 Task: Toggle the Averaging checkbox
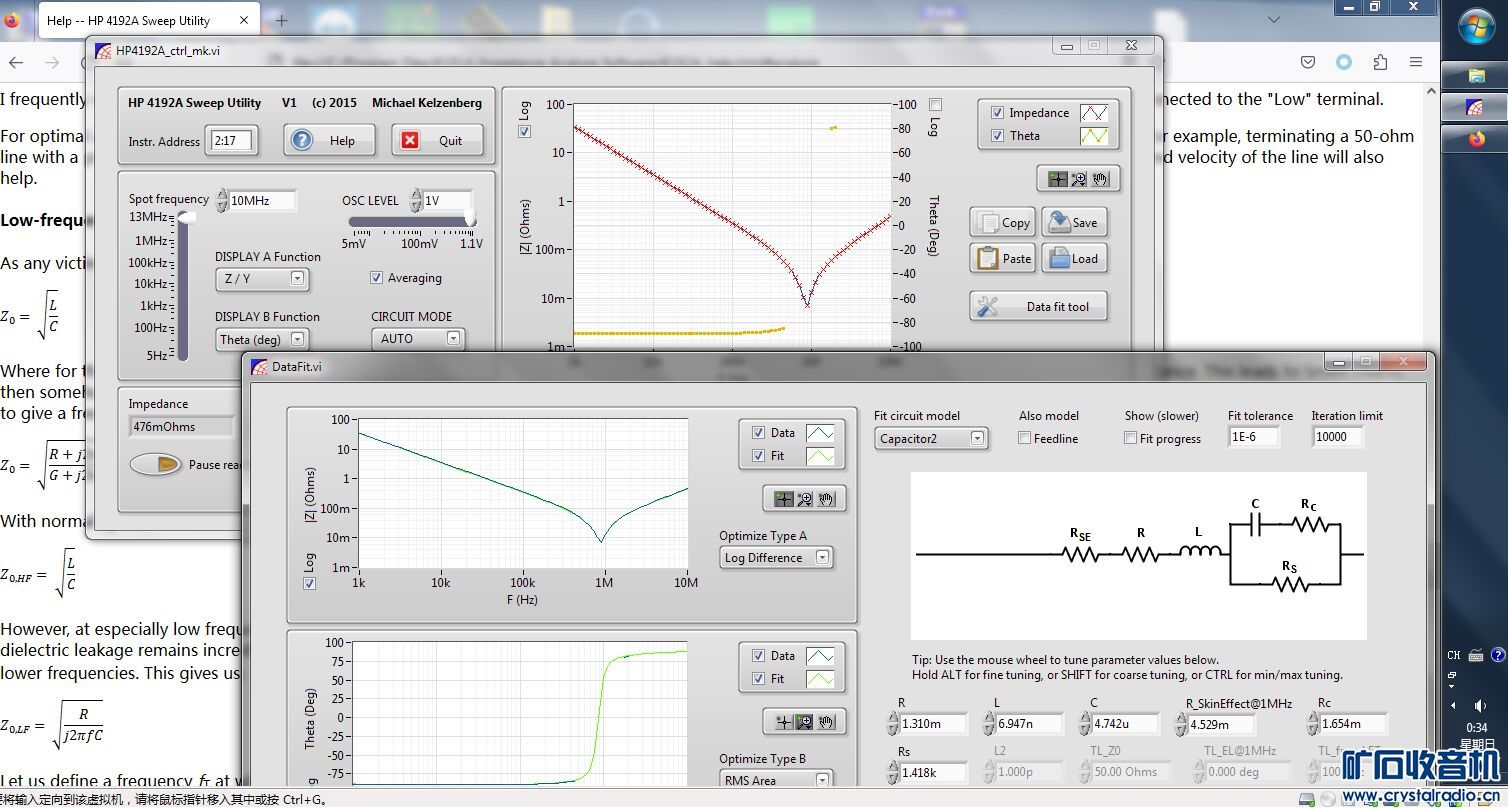[x=376, y=278]
